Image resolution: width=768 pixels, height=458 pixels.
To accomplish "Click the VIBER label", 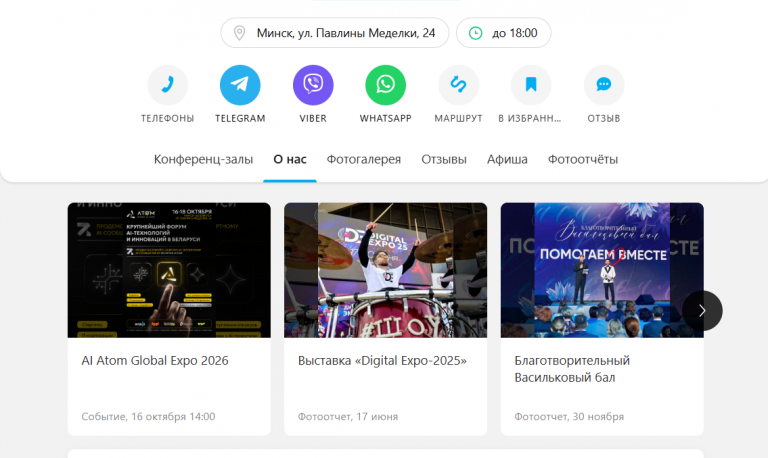I will tap(313, 119).
